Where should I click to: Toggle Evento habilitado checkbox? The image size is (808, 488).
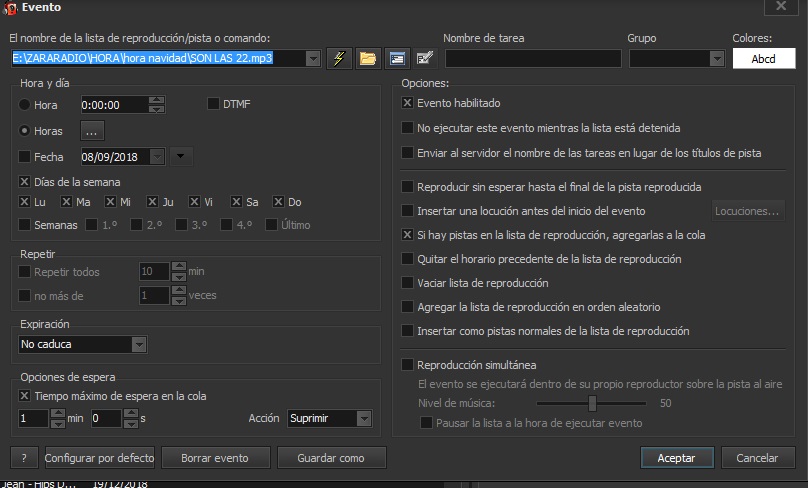[x=407, y=103]
